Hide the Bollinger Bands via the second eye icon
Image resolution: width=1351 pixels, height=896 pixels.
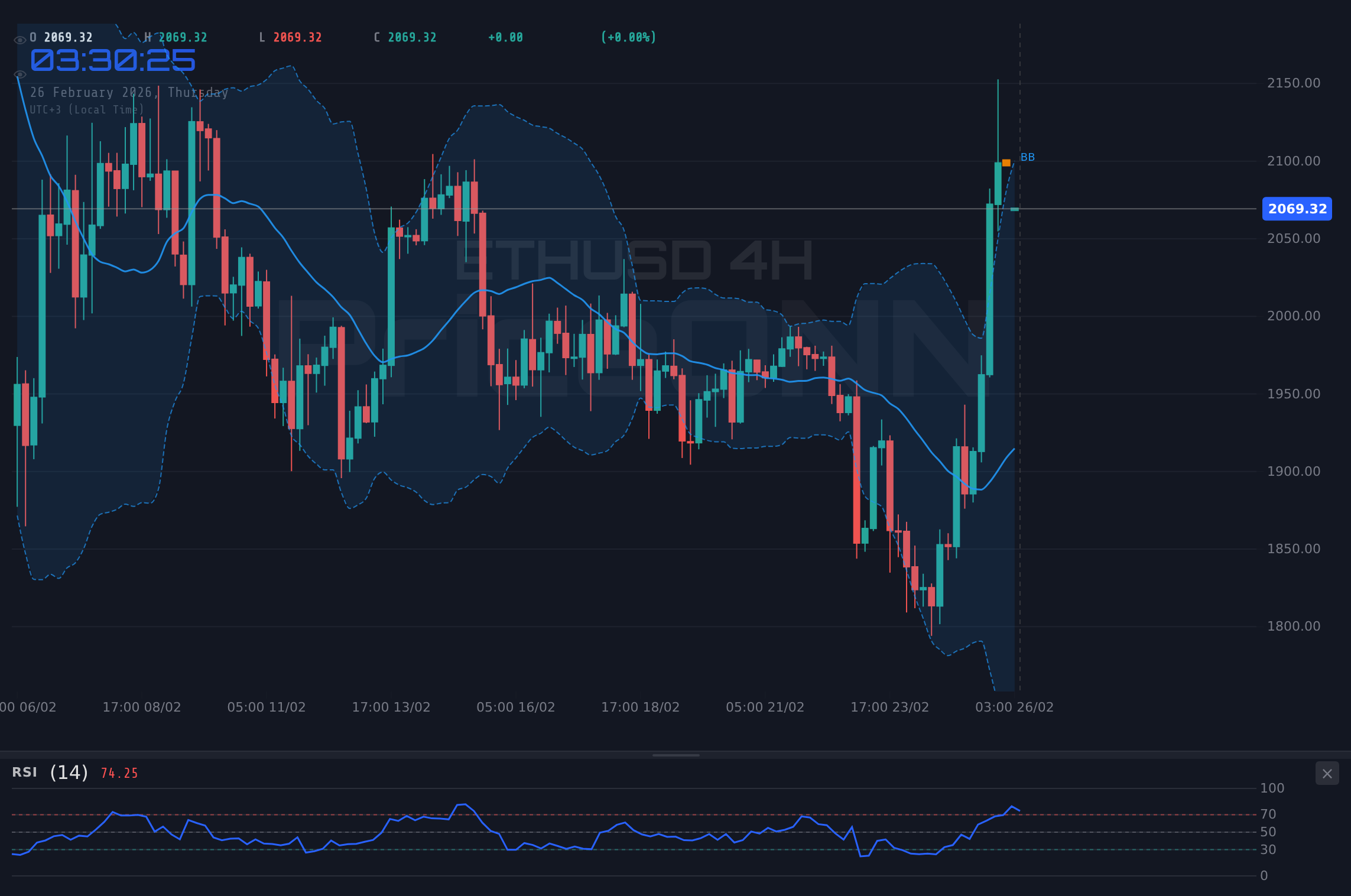(x=20, y=74)
